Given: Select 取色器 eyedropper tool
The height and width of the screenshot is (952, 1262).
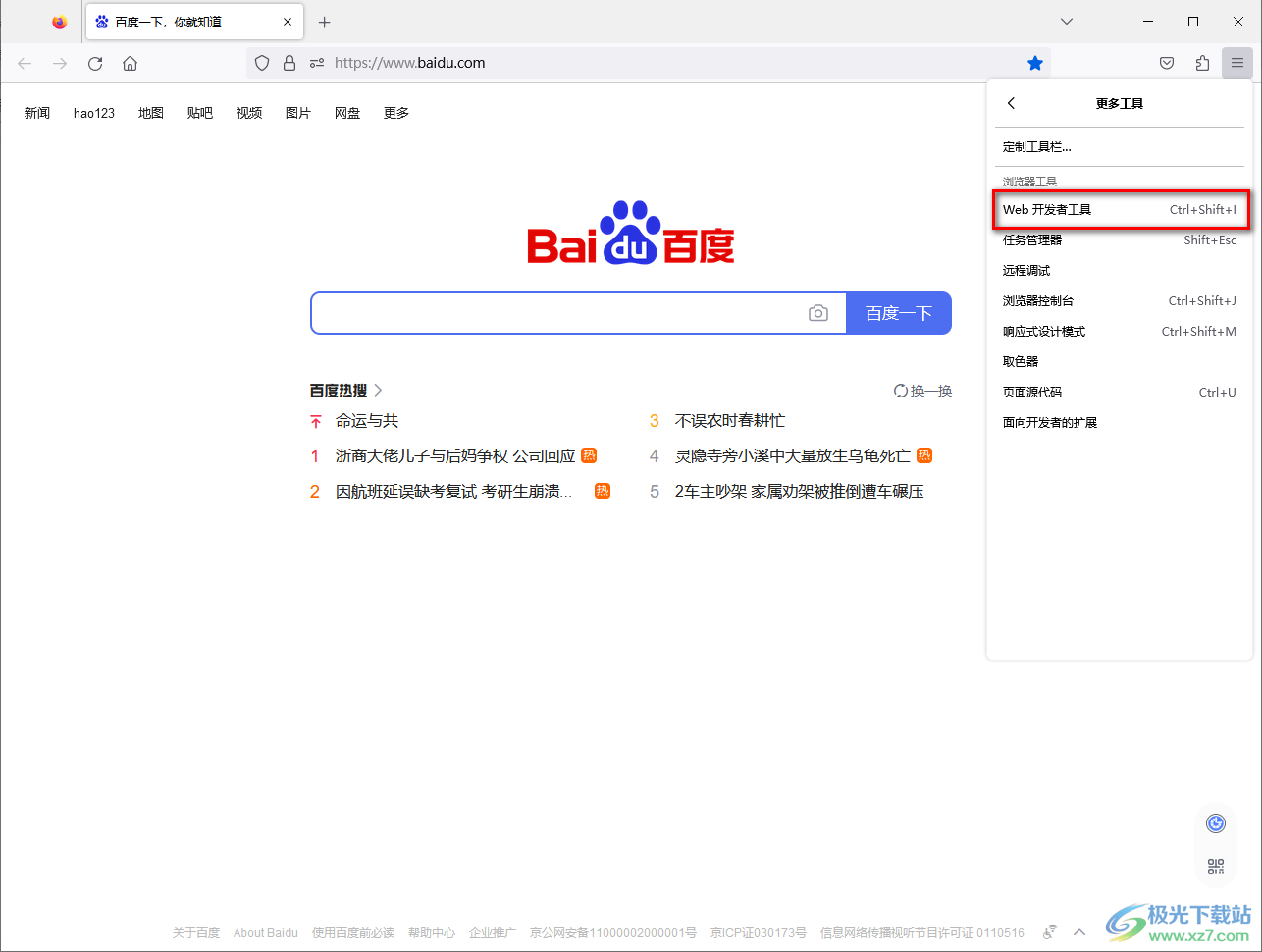Looking at the screenshot, I should [x=1120, y=361].
